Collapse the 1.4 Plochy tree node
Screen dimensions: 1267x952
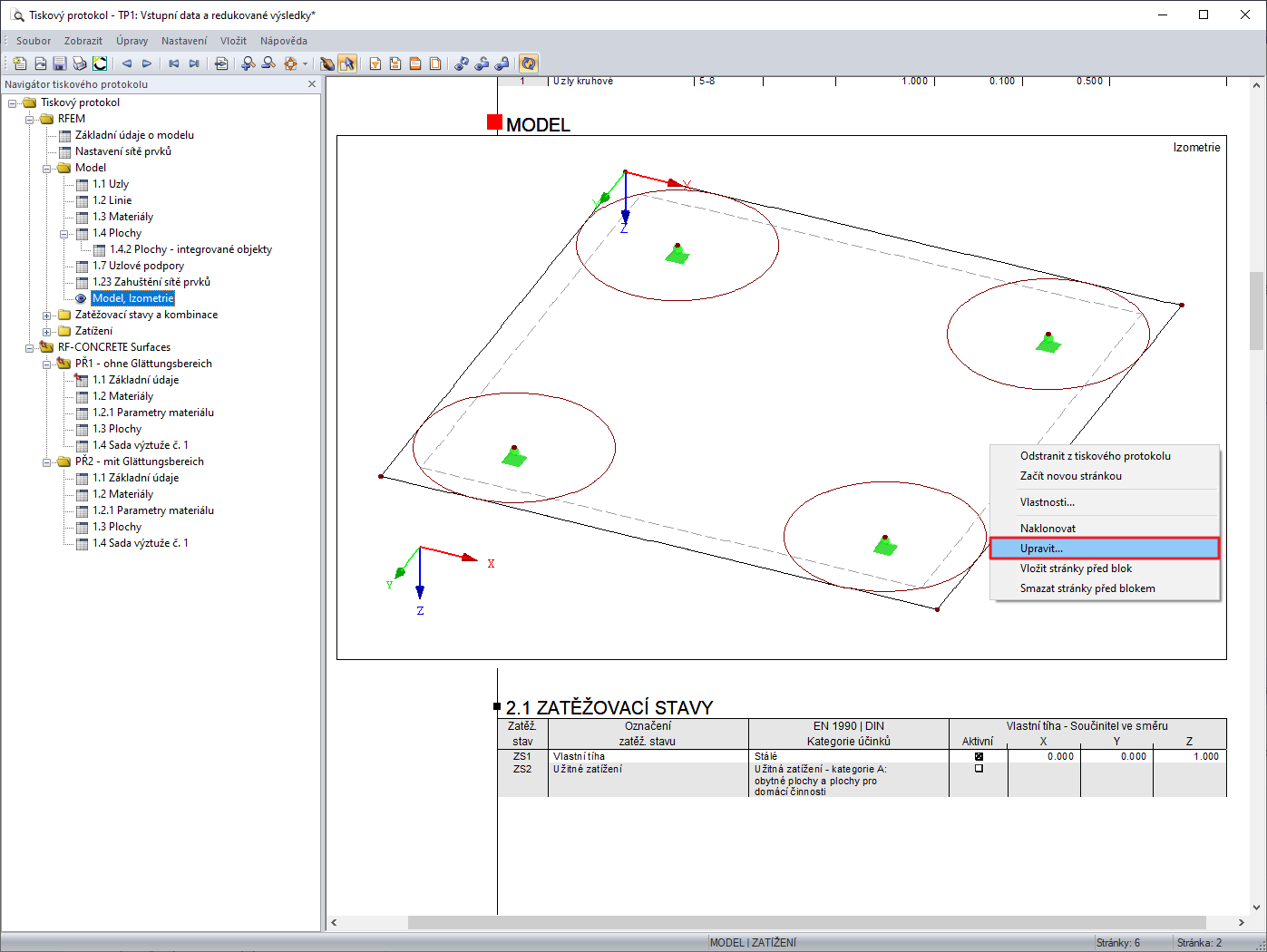coord(64,233)
